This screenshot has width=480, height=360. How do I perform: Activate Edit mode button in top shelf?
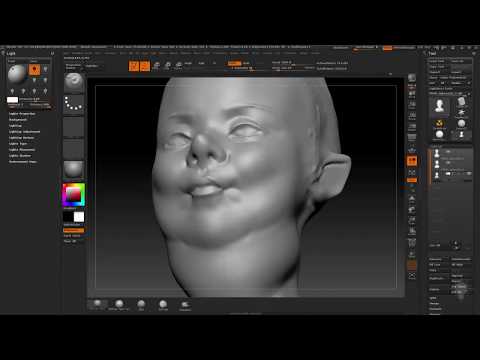[134, 66]
